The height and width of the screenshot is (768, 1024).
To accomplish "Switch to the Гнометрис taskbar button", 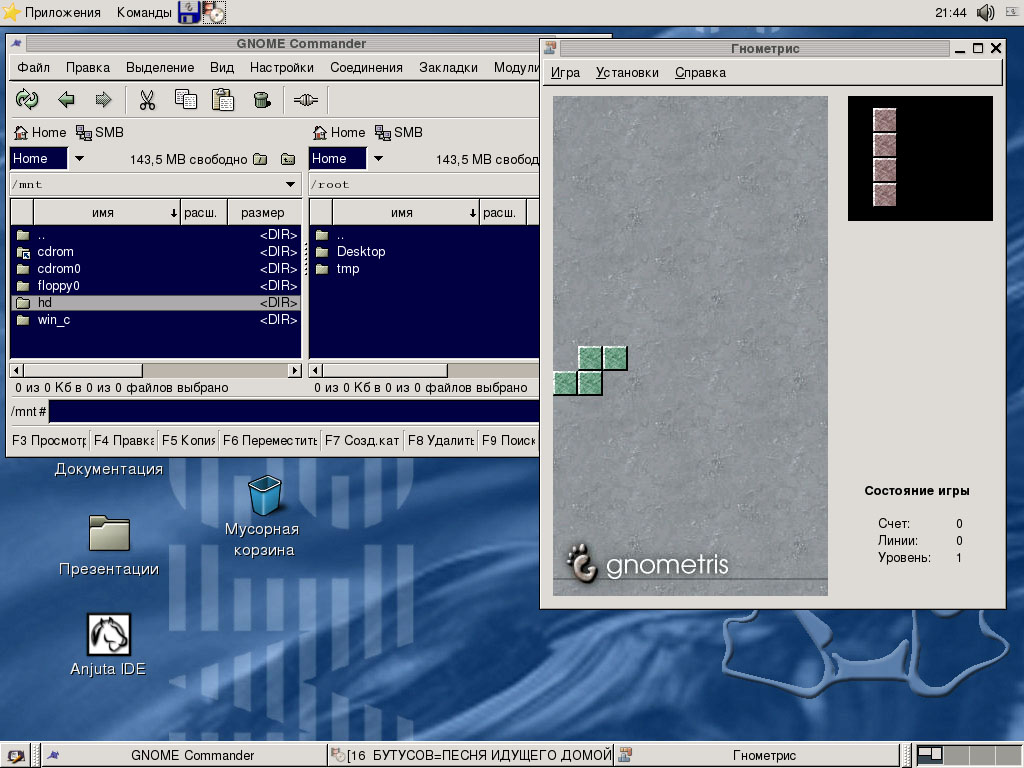I will click(758, 756).
